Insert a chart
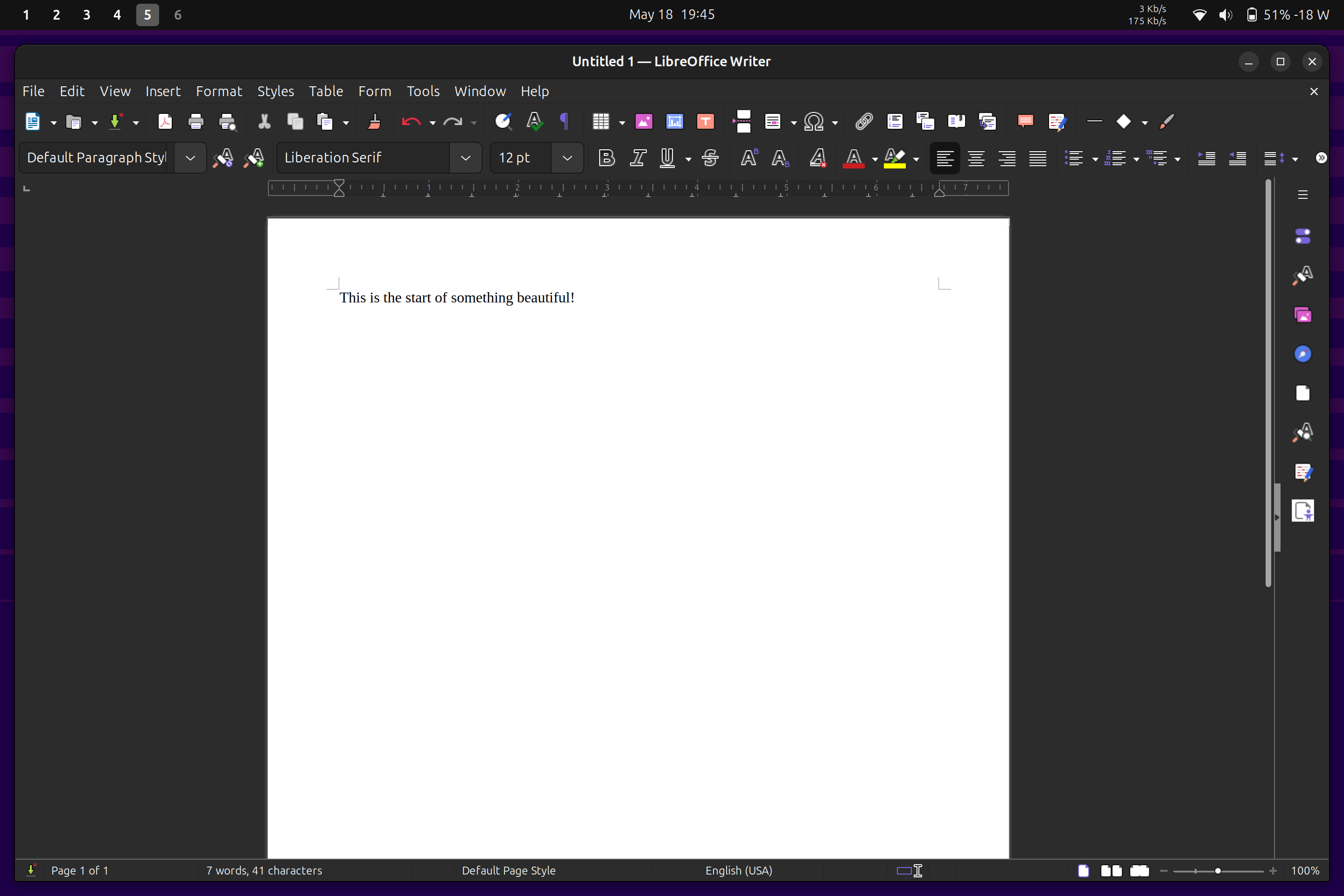 point(674,122)
